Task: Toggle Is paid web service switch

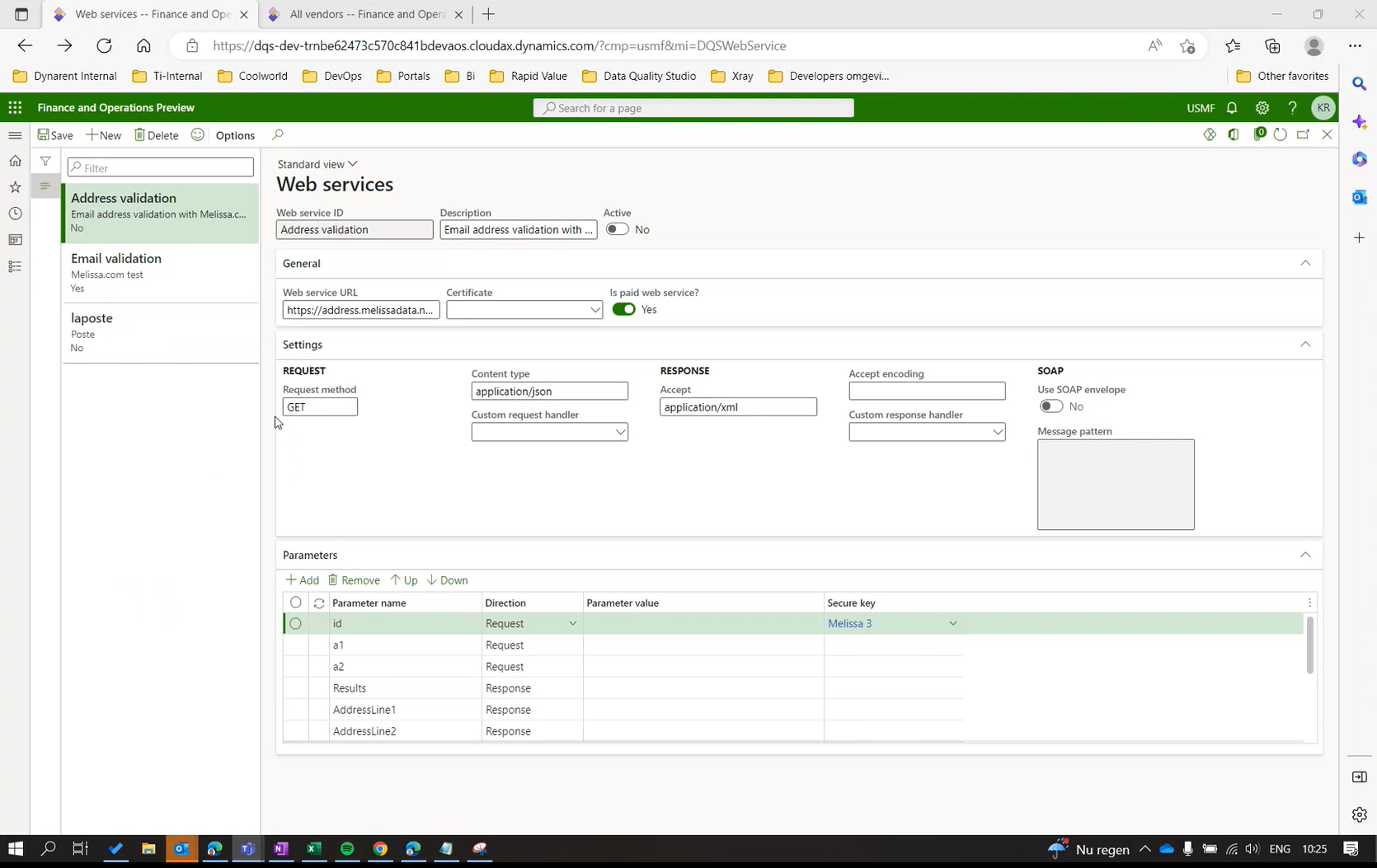Action: [x=624, y=309]
